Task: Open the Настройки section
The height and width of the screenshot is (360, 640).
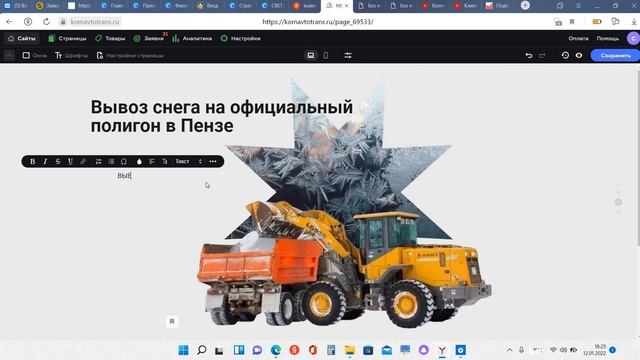Action: pos(240,38)
